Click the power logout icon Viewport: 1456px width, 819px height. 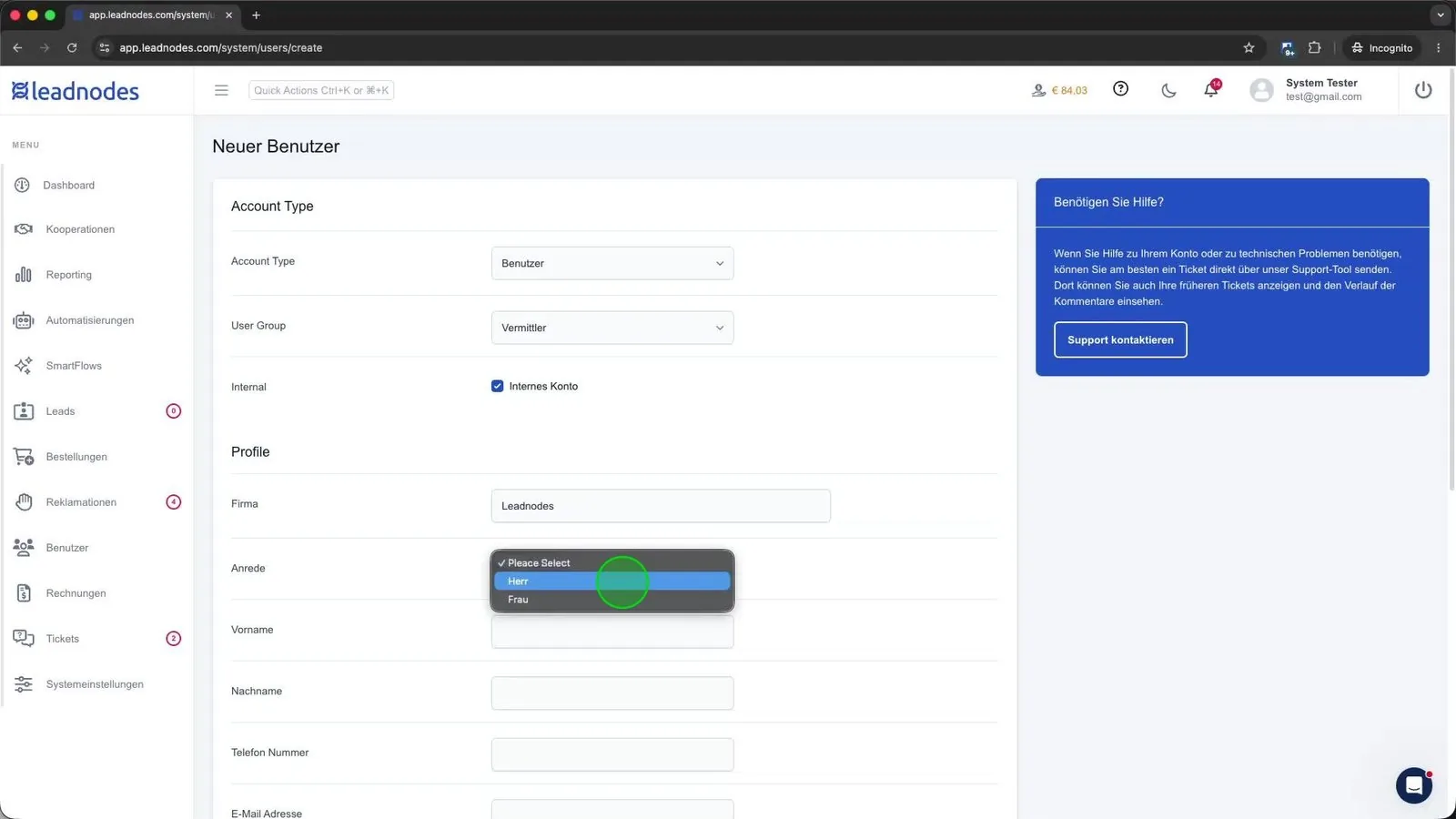coord(1423,90)
